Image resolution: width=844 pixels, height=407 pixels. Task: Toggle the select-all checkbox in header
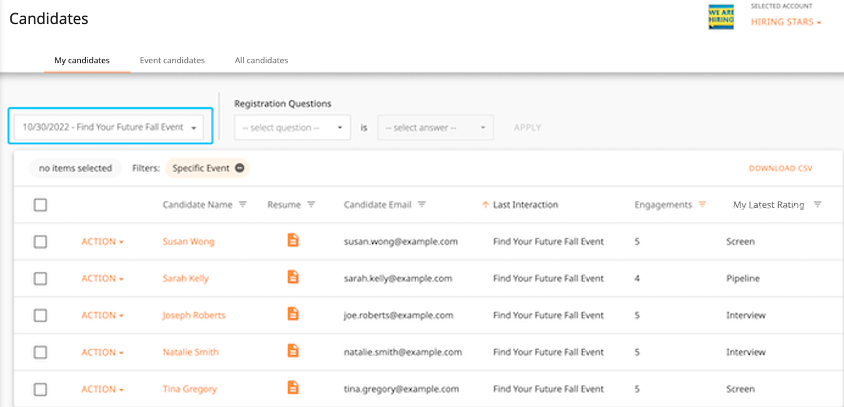pos(40,205)
